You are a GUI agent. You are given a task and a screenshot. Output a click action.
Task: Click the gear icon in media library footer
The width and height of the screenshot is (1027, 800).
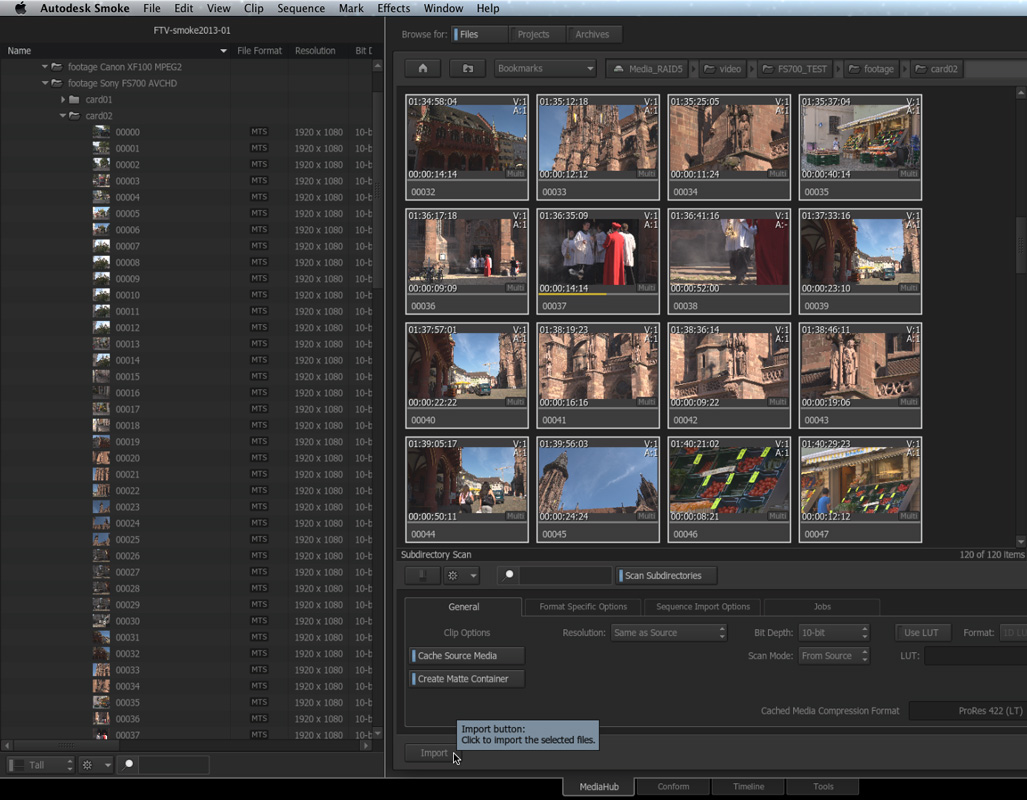[x=89, y=765]
